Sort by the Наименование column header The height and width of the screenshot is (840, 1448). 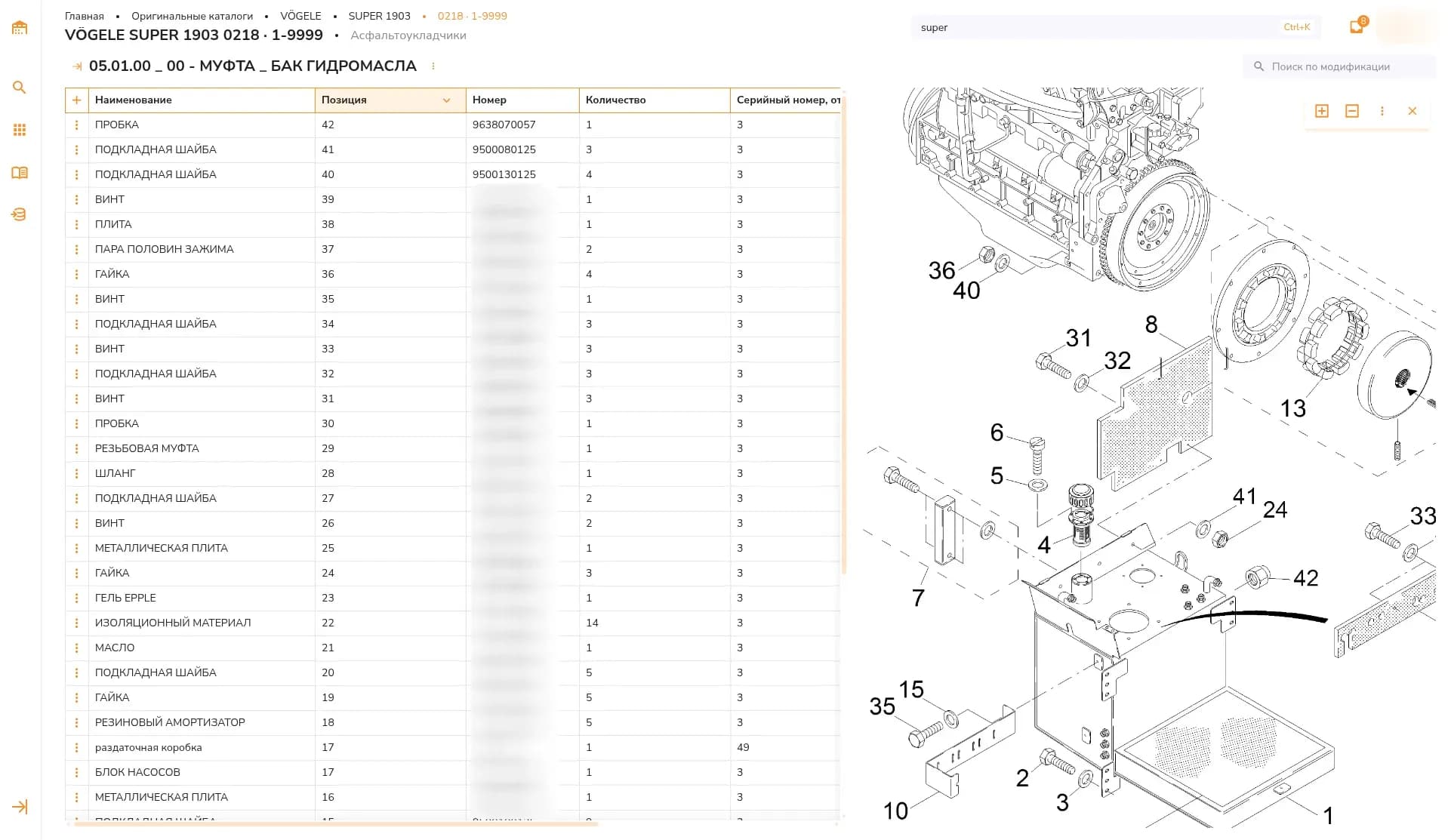[x=202, y=100]
